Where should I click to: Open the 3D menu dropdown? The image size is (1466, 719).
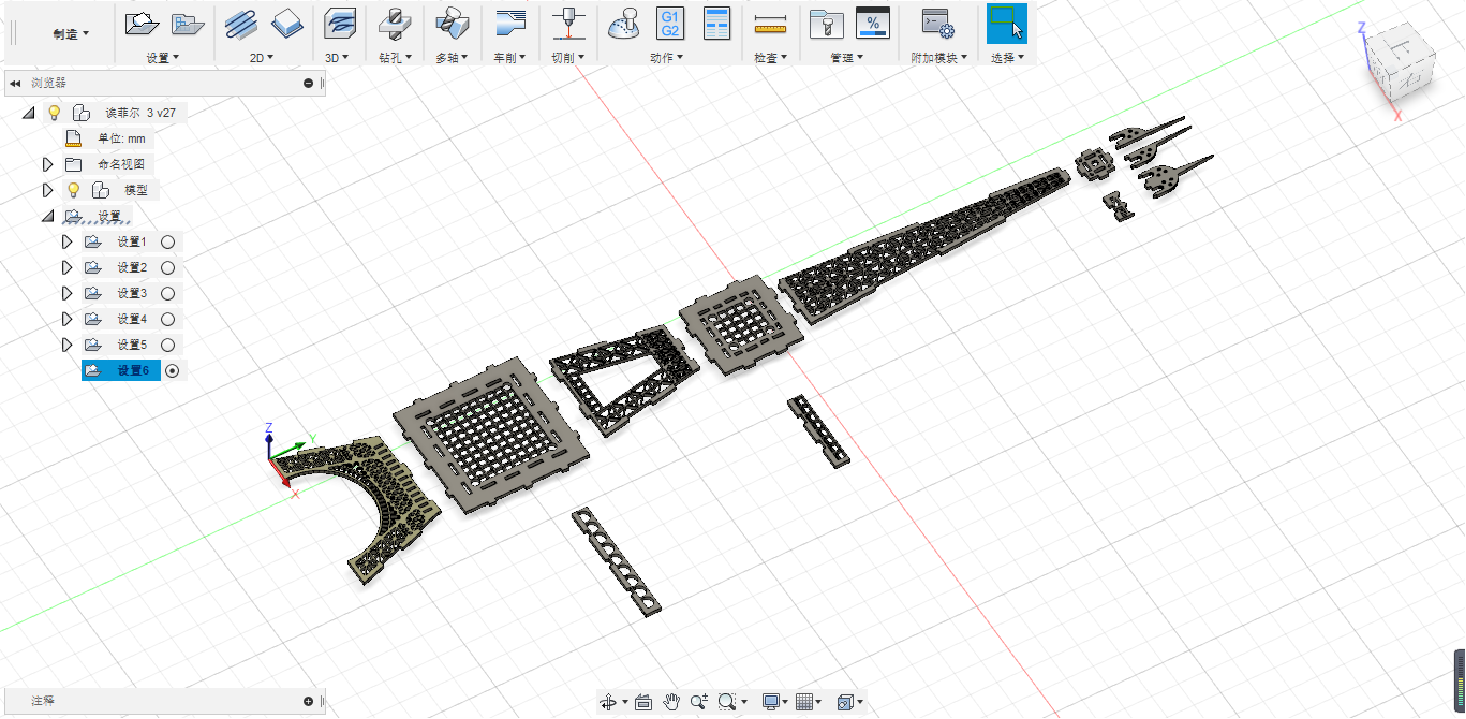(337, 58)
